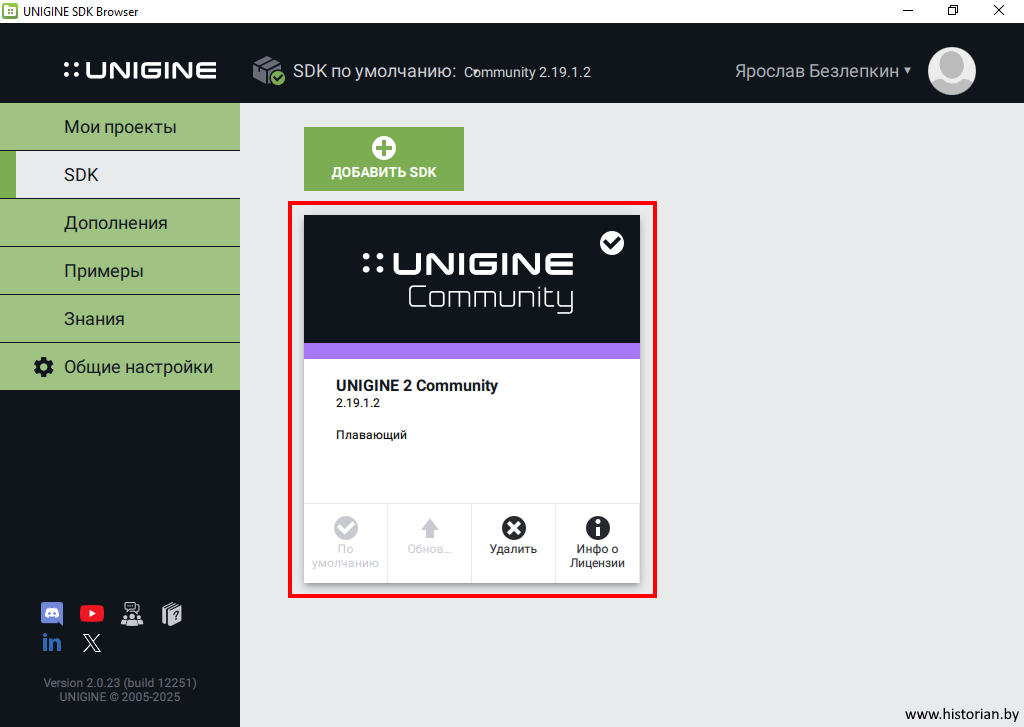
Task: Open Общие настройки settings
Action: coord(120,367)
